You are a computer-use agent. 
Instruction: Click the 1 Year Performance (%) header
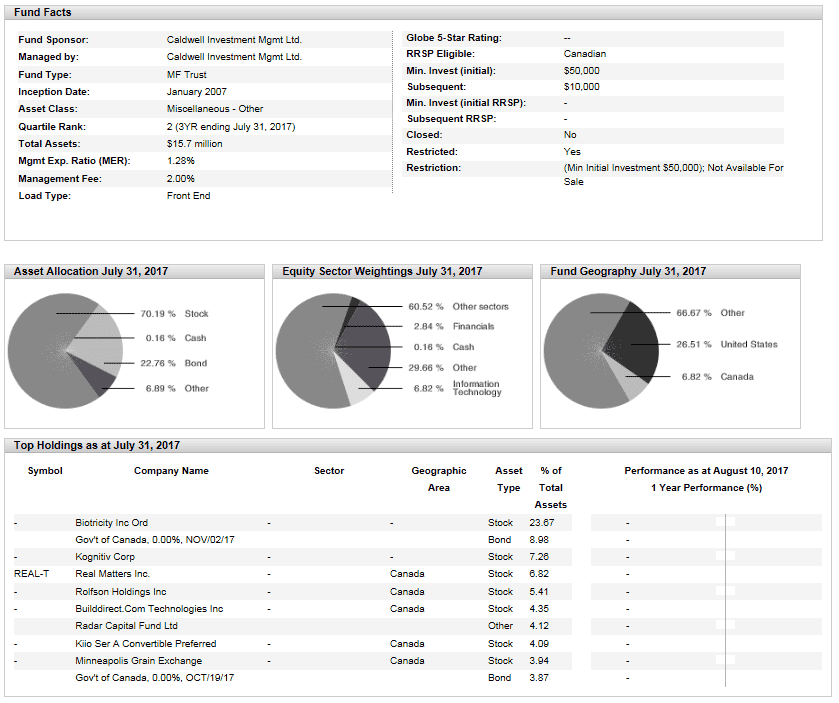(706, 488)
